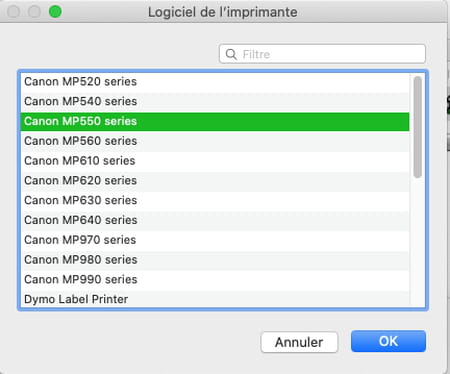The width and height of the screenshot is (450, 374).
Task: Select Canon MP990 series
Action: (x=215, y=280)
